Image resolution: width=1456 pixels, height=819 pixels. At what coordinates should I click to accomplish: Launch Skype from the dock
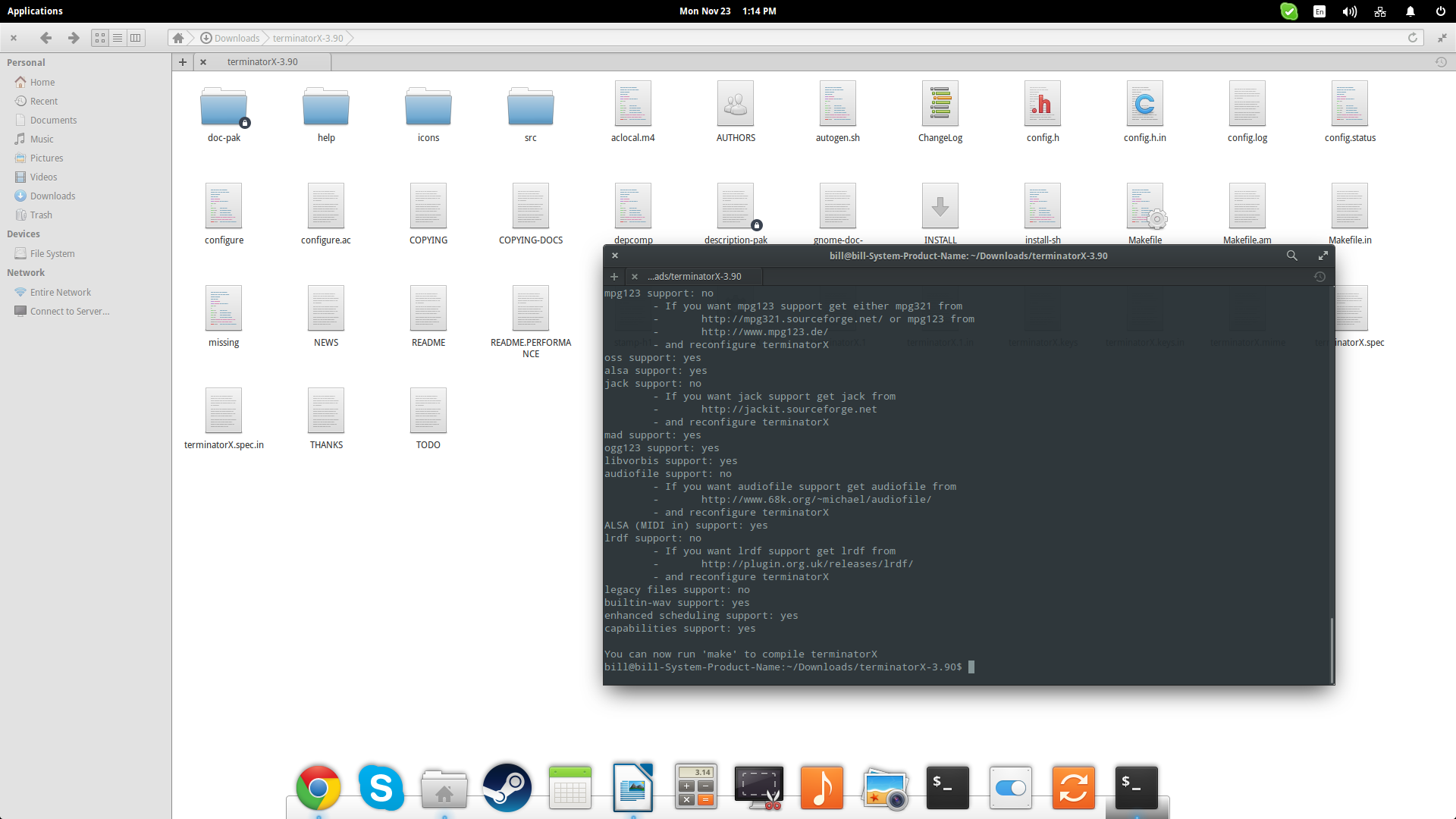[381, 787]
